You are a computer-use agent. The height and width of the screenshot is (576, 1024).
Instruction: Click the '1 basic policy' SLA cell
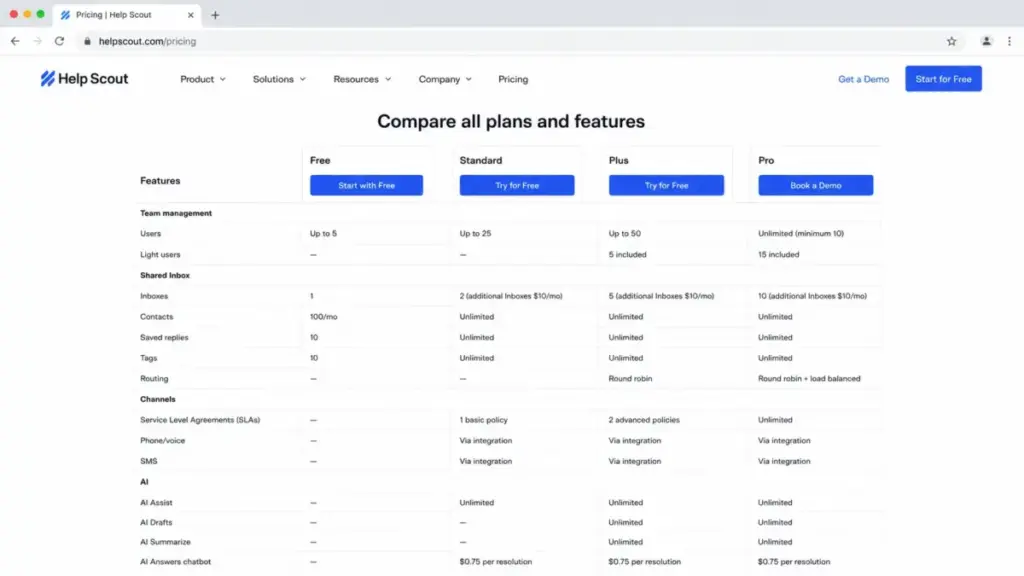click(483, 420)
